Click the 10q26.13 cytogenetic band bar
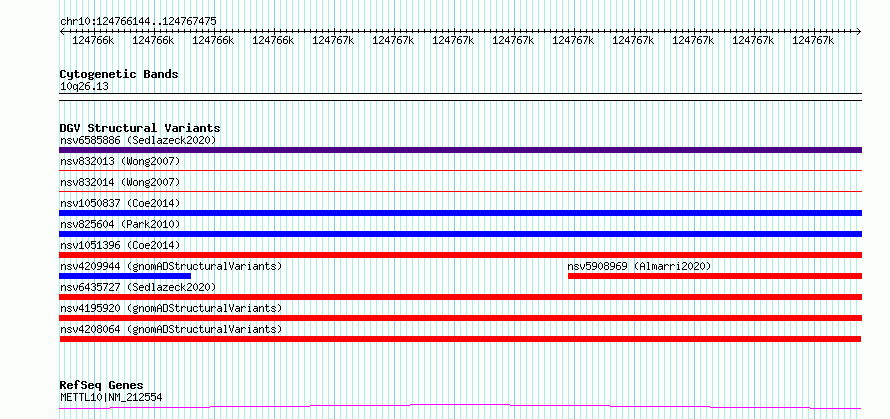The height and width of the screenshot is (419, 890). [x=460, y=97]
